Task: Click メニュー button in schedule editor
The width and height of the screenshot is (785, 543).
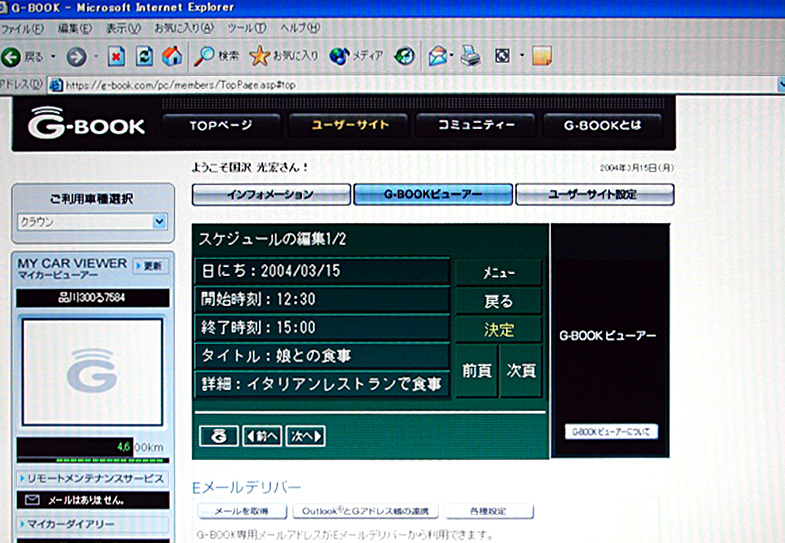Action: pyautogui.click(x=499, y=273)
